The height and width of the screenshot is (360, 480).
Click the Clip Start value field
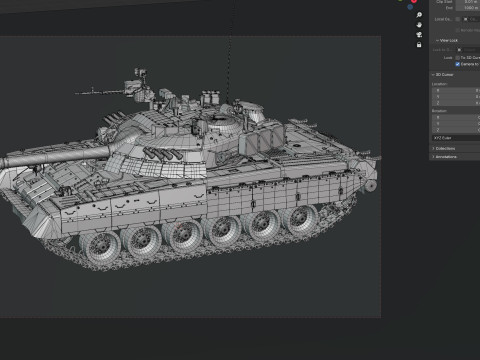point(468,2)
